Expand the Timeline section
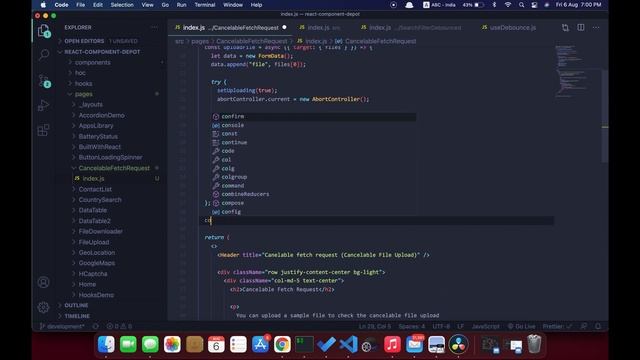 coord(77,316)
